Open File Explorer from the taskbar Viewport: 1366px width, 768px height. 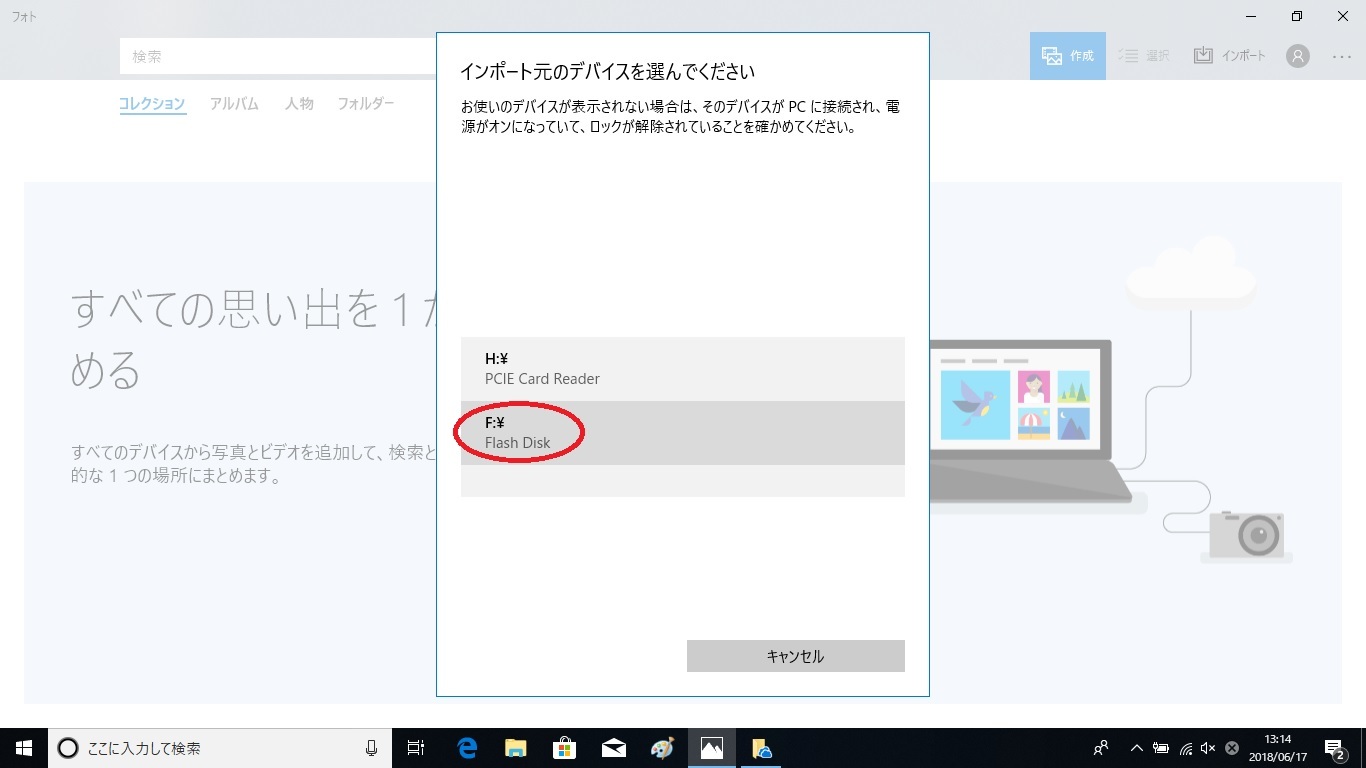tap(516, 748)
